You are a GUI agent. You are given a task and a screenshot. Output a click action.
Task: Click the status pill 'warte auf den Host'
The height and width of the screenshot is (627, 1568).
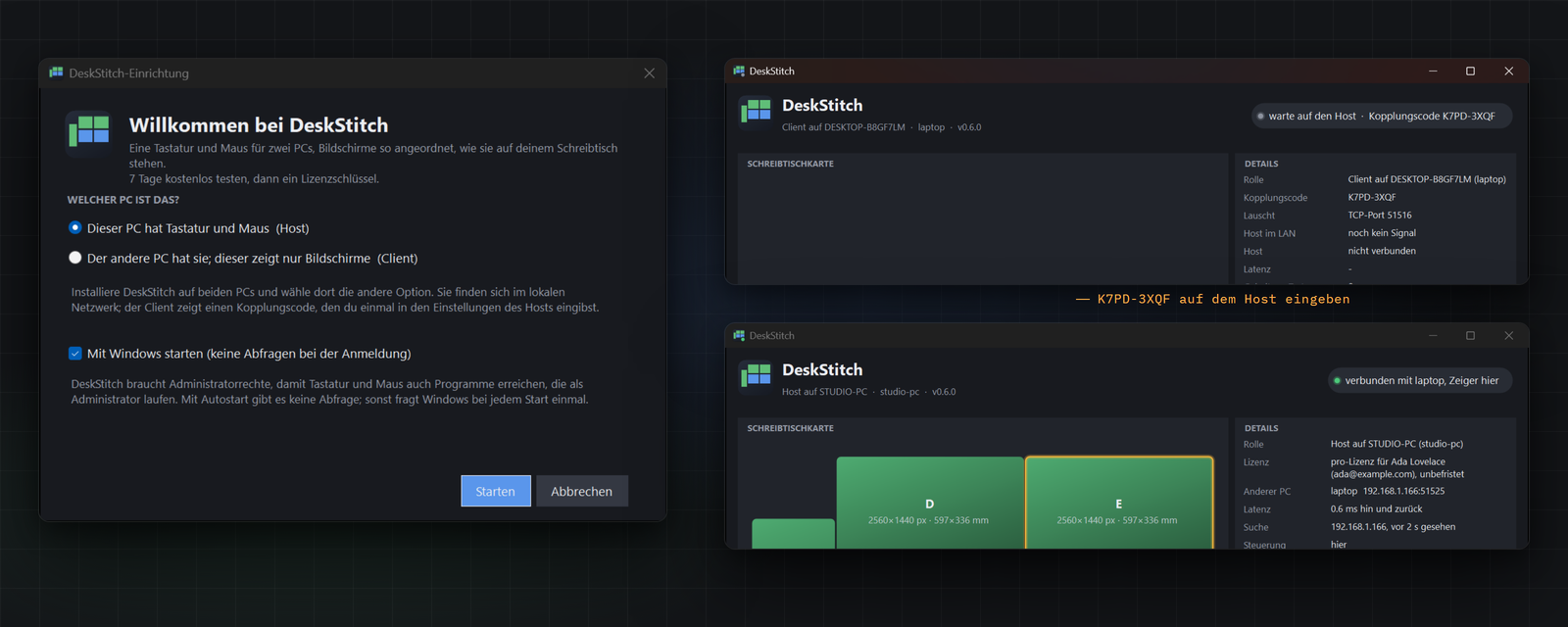(1382, 116)
